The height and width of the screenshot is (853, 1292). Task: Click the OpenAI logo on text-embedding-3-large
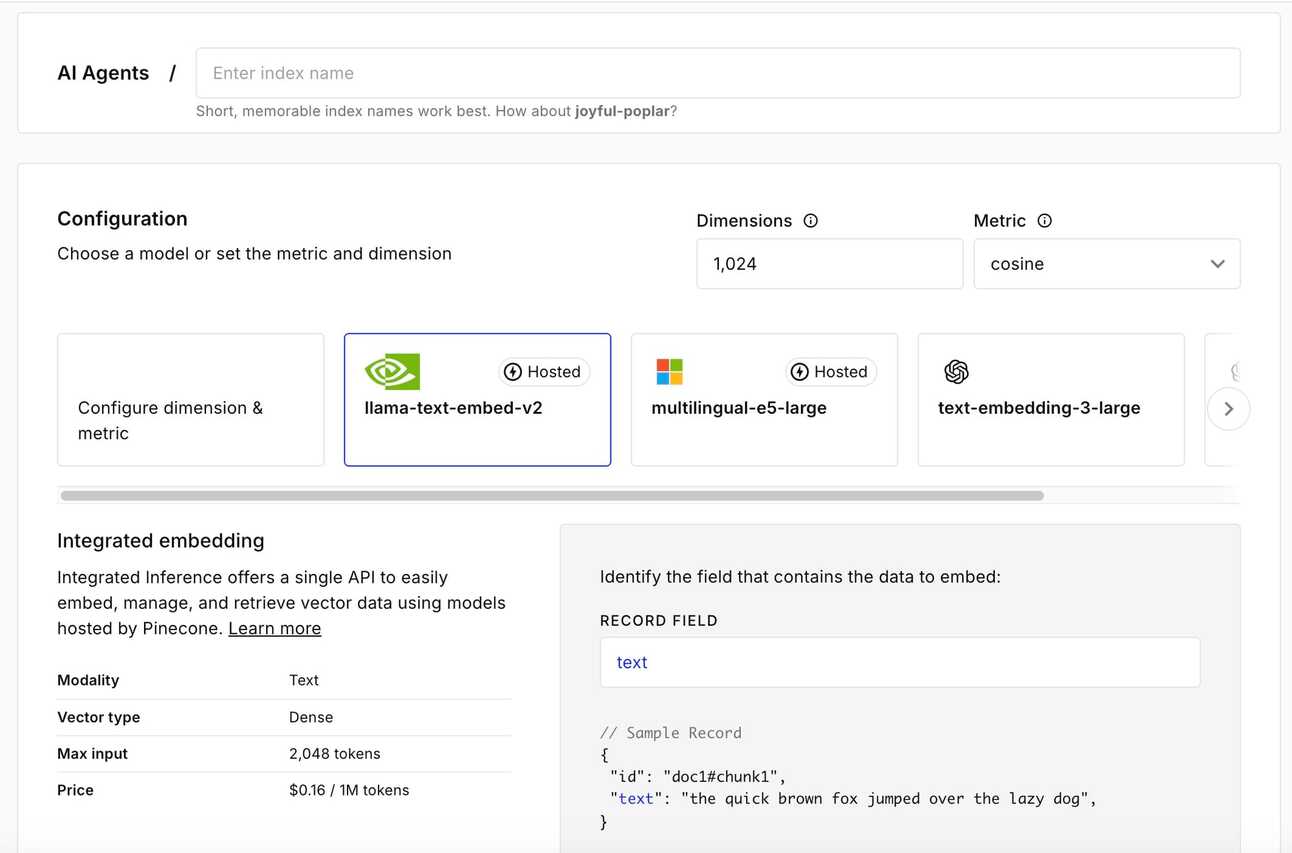(956, 372)
